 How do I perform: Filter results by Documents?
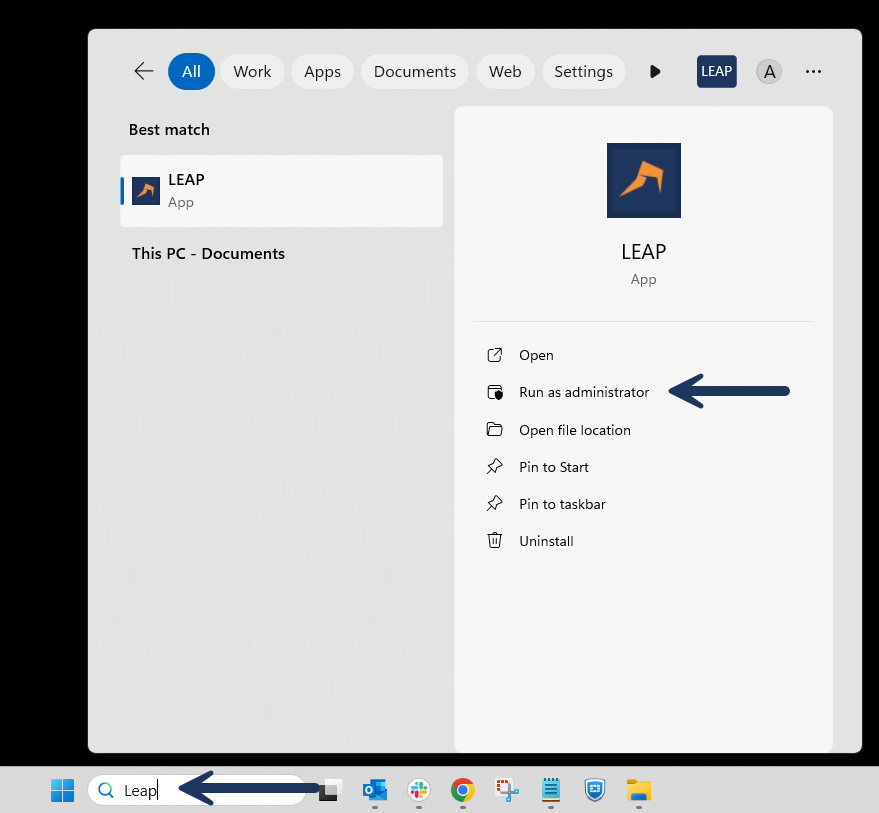(x=414, y=72)
